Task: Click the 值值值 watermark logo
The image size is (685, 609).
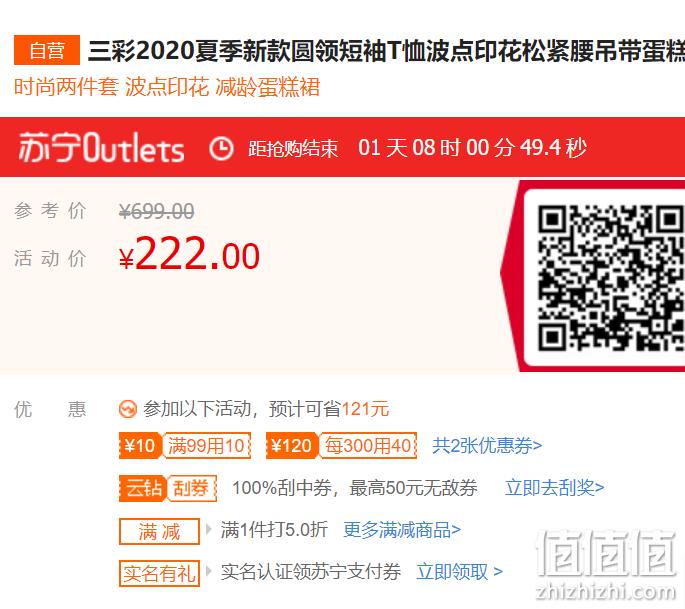Action: pyautogui.click(x=606, y=564)
